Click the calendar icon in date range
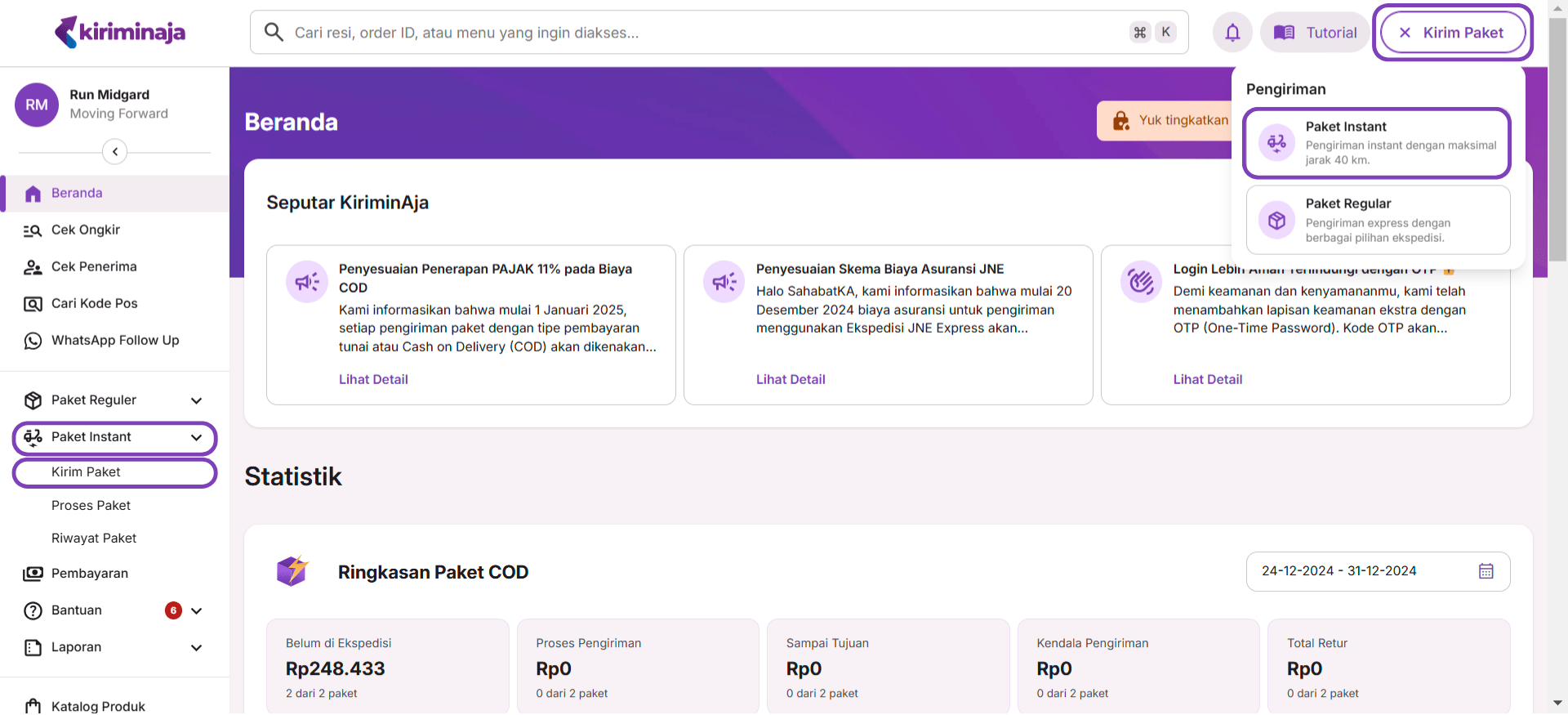This screenshot has width=1568, height=715. coord(1486,571)
